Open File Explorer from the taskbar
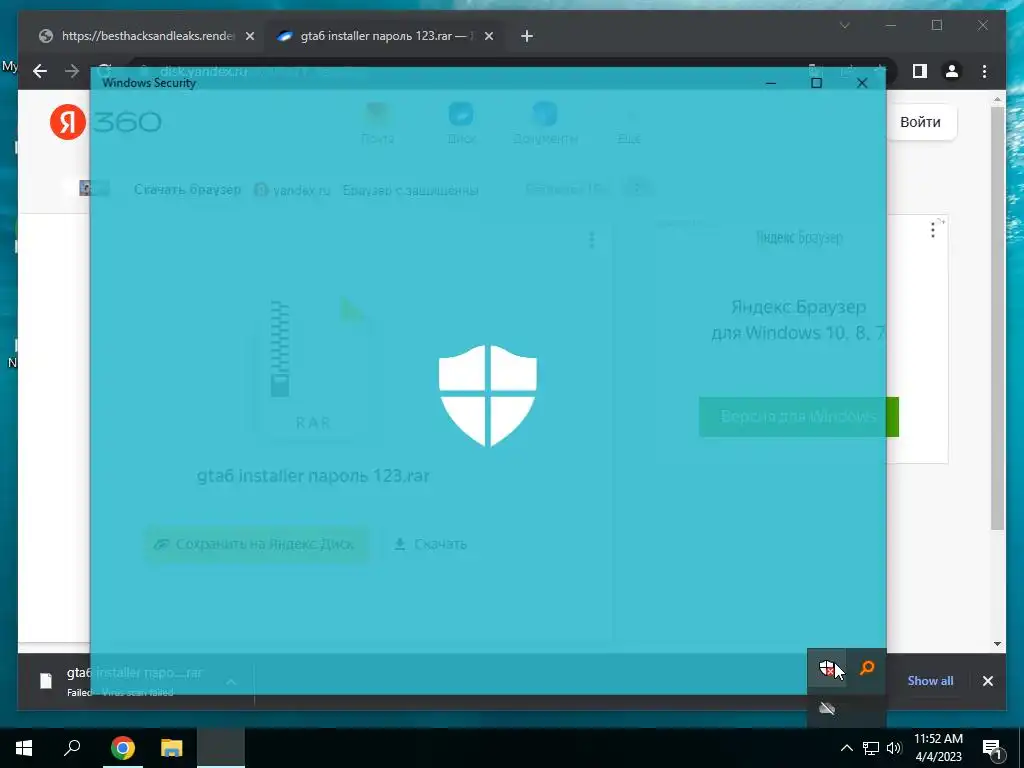1024x768 pixels. click(x=172, y=748)
